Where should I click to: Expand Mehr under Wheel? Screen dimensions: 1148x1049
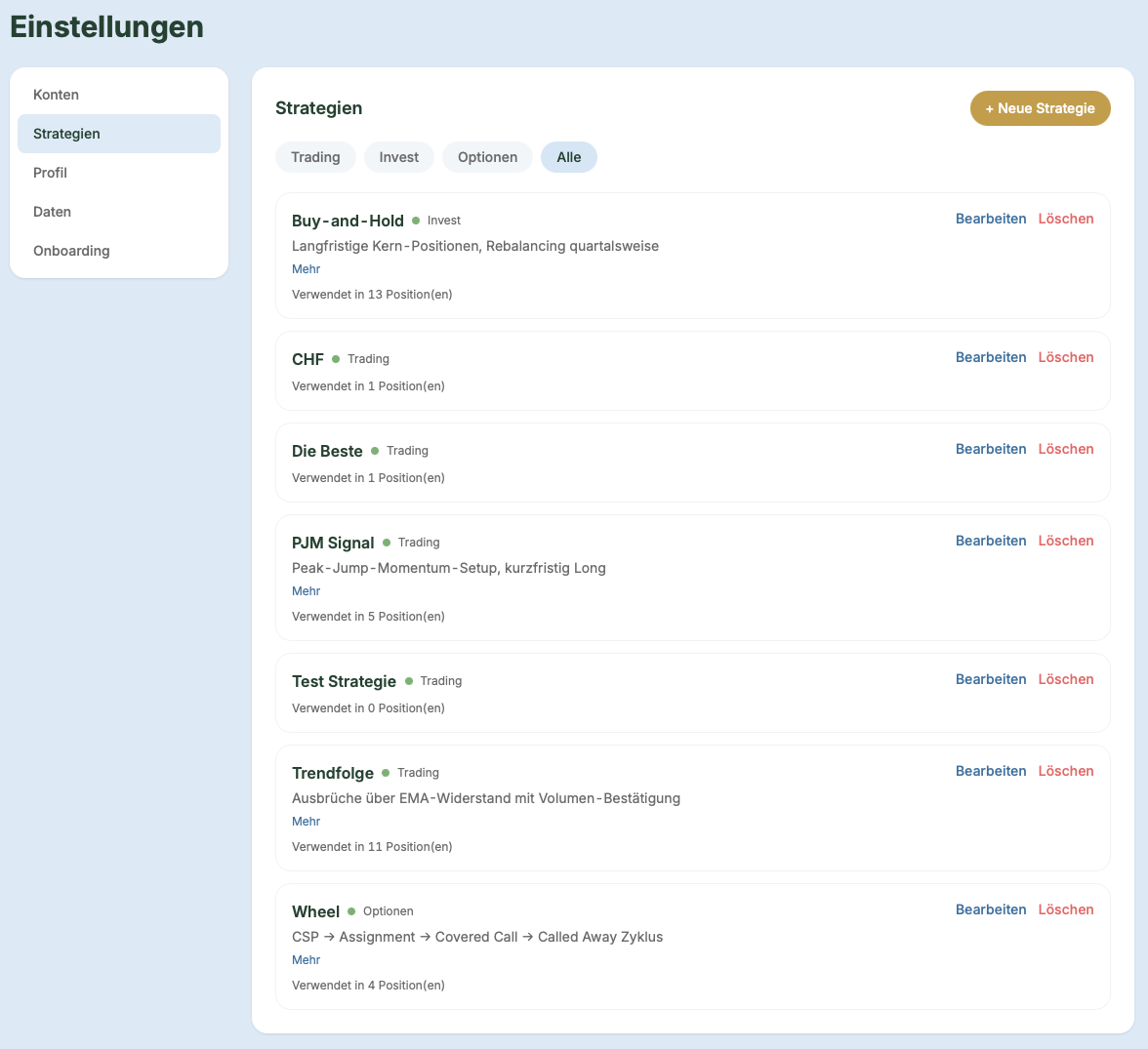pyautogui.click(x=307, y=959)
